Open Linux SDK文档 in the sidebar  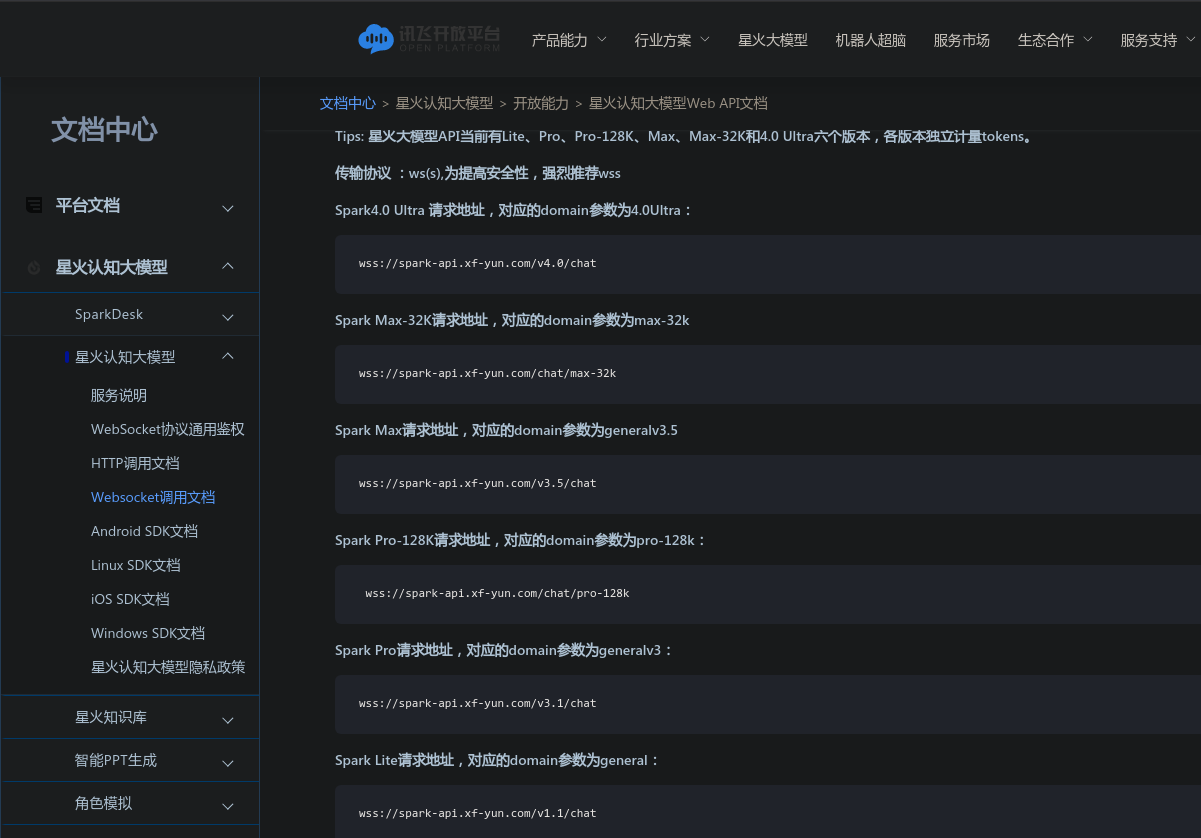[x=136, y=565]
